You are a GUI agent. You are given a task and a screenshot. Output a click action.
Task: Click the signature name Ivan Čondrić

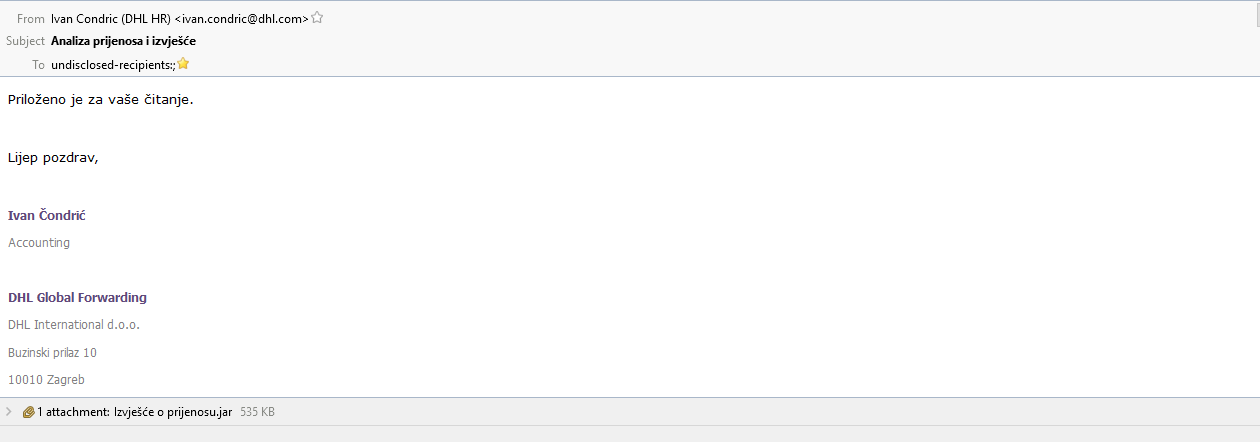click(x=47, y=216)
